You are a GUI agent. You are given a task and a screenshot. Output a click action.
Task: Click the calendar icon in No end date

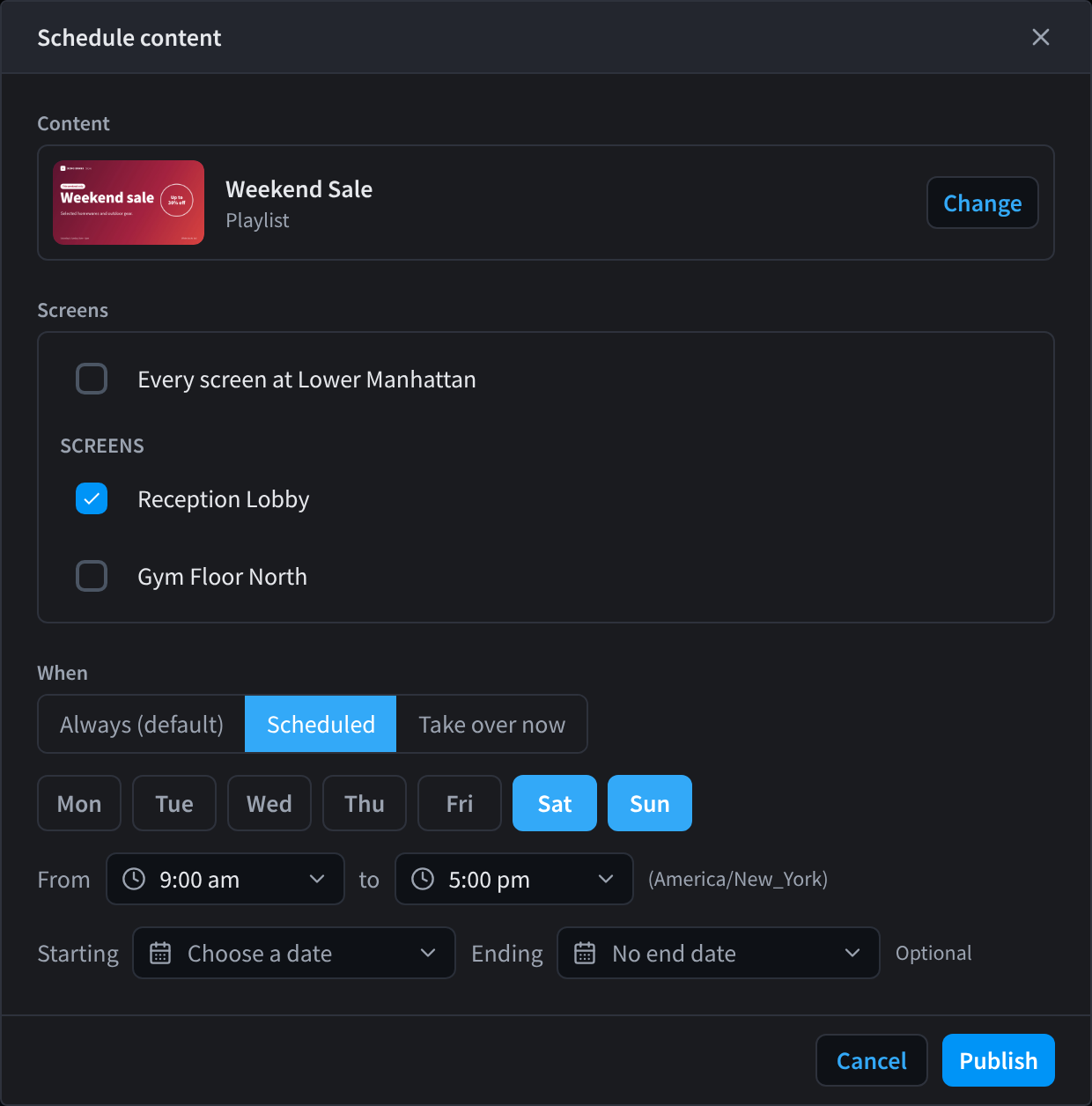tap(585, 953)
